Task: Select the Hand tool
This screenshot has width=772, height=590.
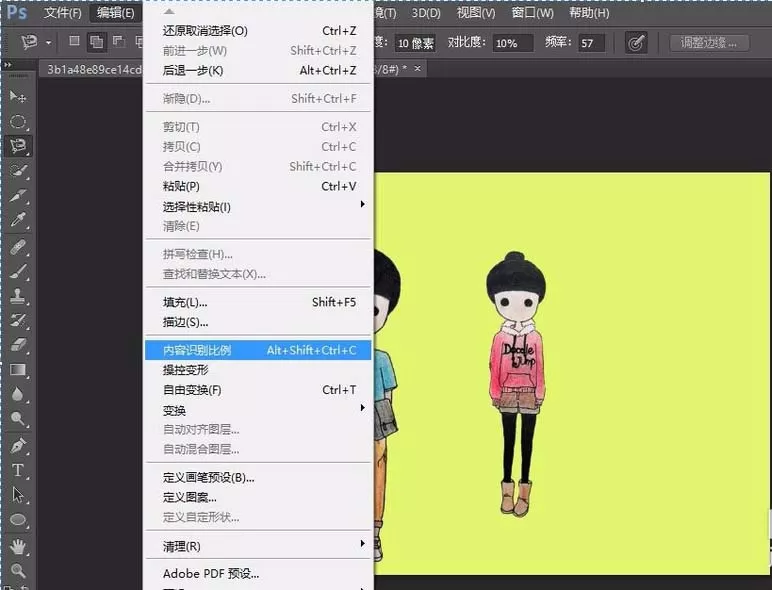Action: tap(18, 546)
